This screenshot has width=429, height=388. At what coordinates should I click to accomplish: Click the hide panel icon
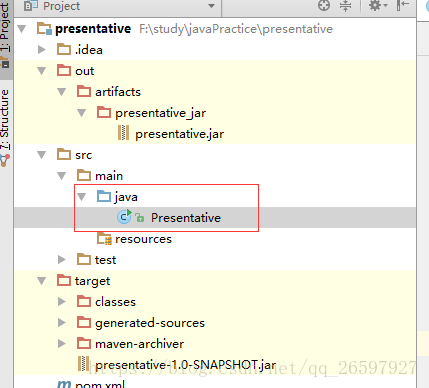click(x=403, y=5)
